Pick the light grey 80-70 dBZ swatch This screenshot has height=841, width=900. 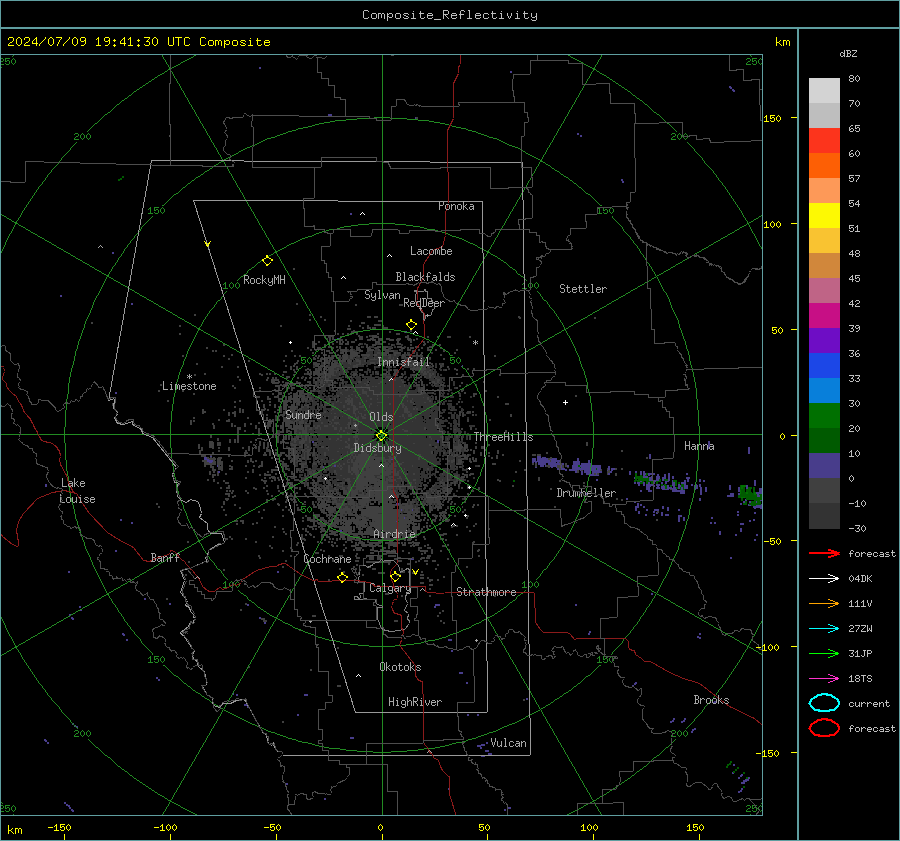(x=824, y=91)
